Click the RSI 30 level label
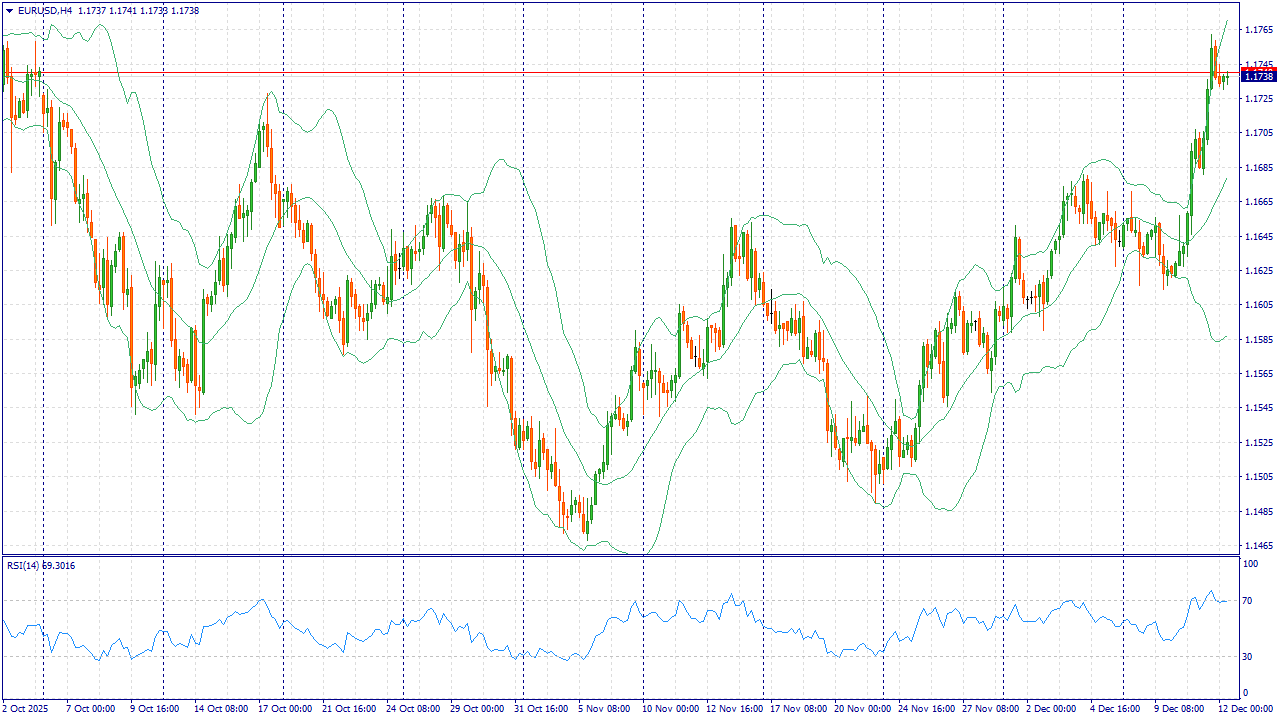Viewport: 1280px width, 720px height. pyautogui.click(x=1247, y=657)
